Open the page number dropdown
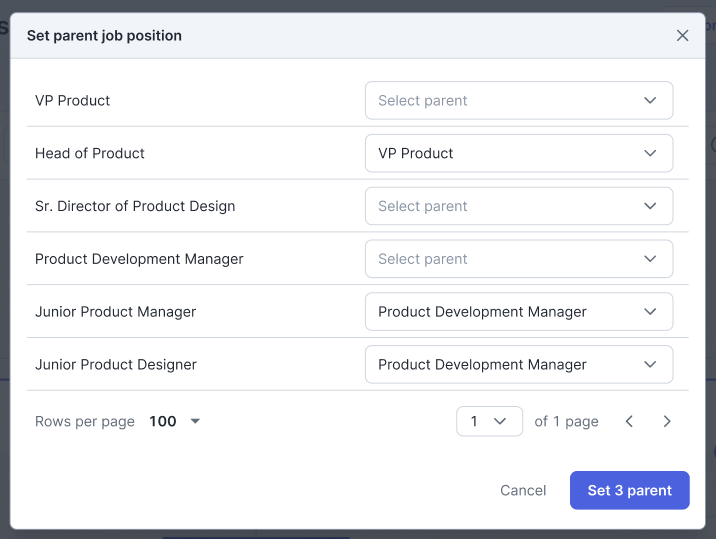Viewport: 716px width, 539px height. click(489, 422)
